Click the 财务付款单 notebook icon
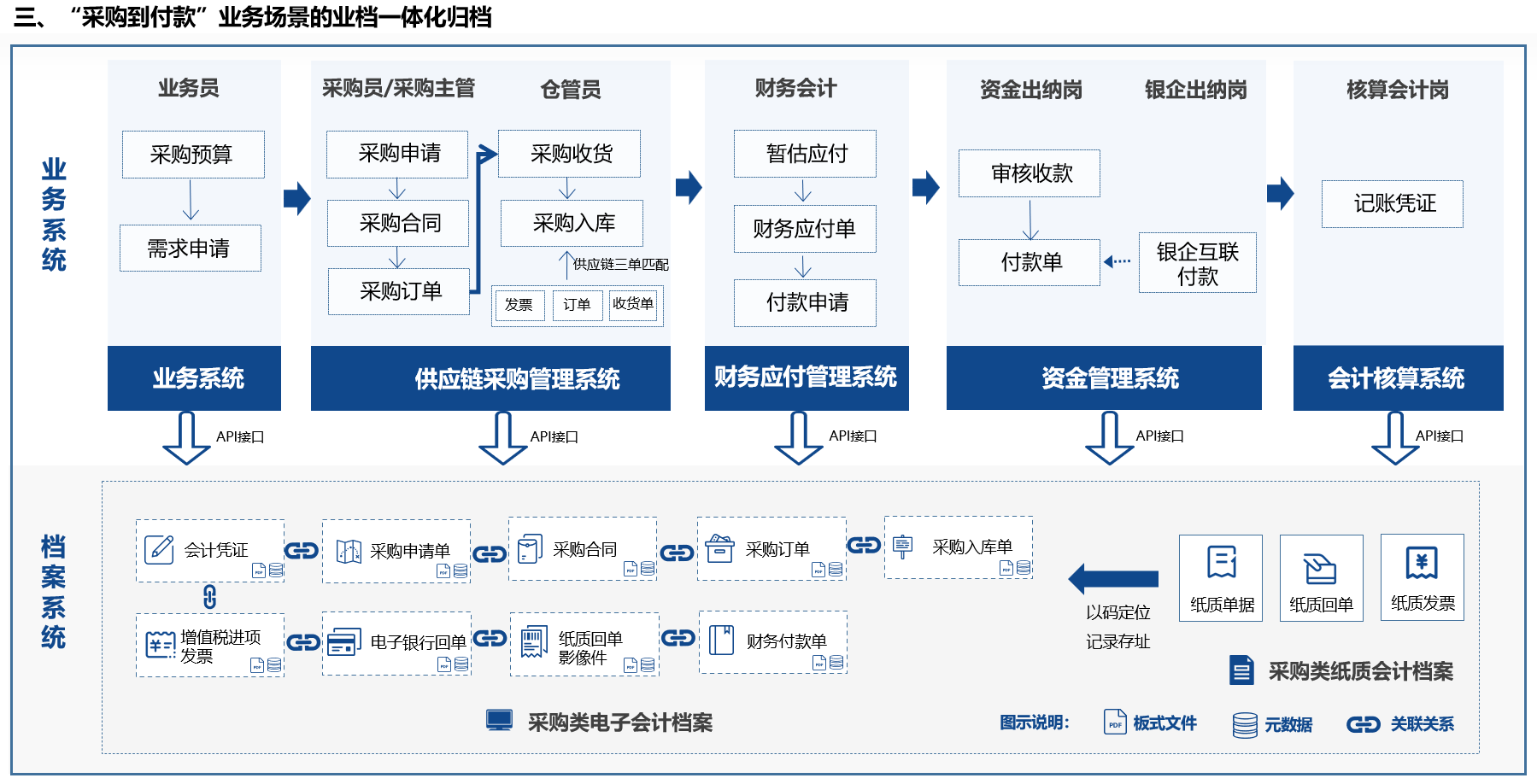The height and width of the screenshot is (784, 1537). pyautogui.click(x=722, y=640)
